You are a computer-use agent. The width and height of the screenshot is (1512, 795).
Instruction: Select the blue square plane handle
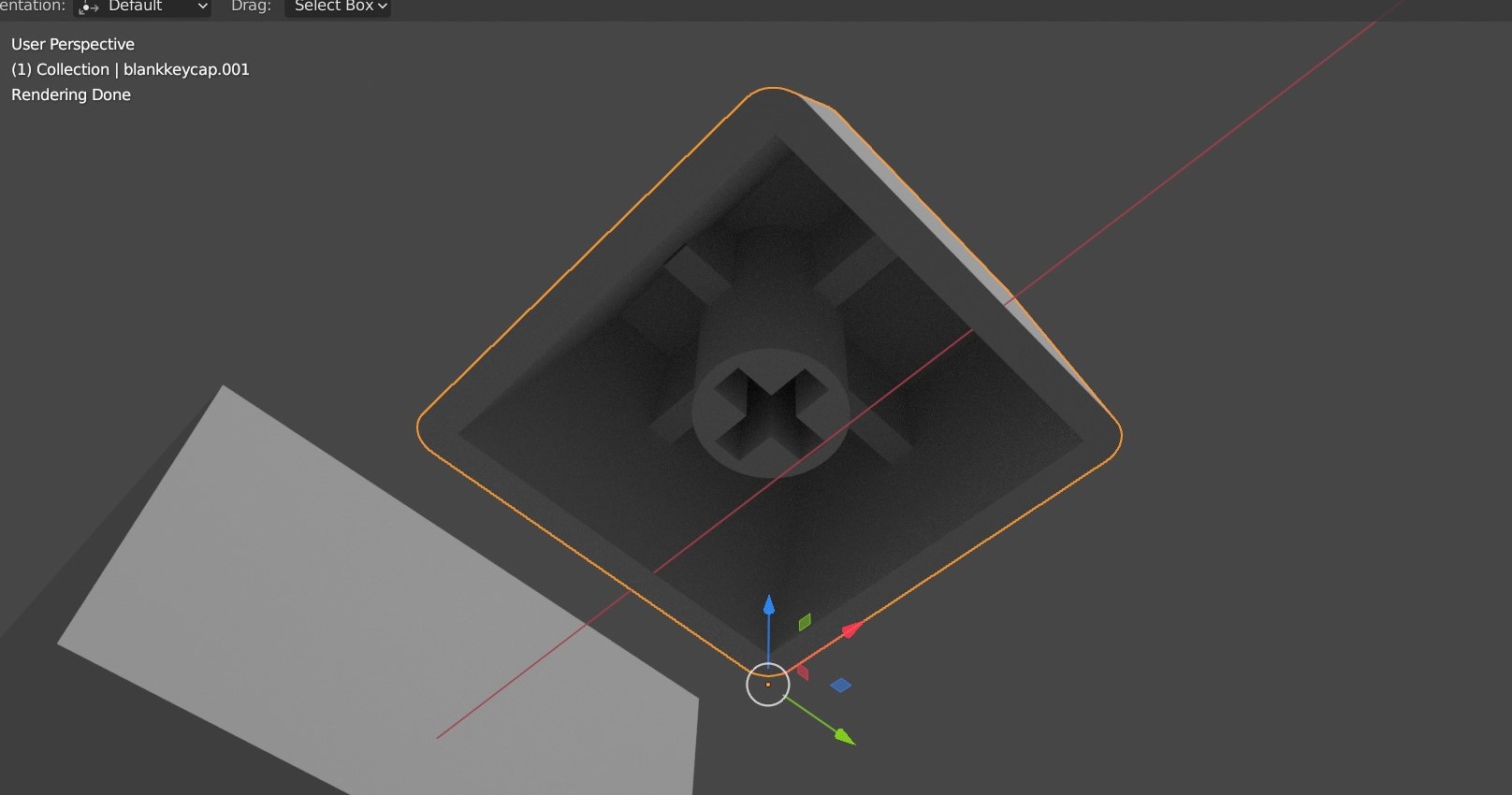click(x=840, y=686)
